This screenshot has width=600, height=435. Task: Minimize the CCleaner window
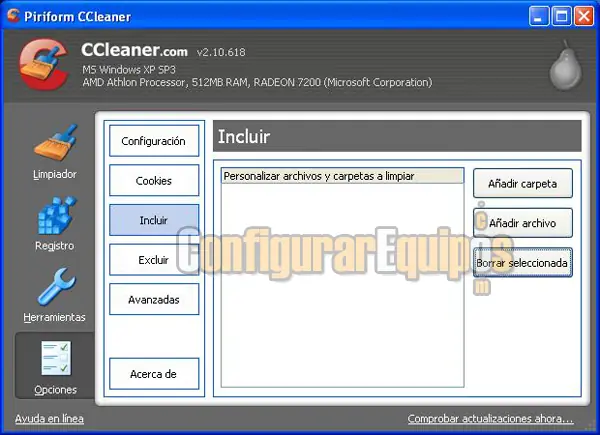[x=539, y=16]
